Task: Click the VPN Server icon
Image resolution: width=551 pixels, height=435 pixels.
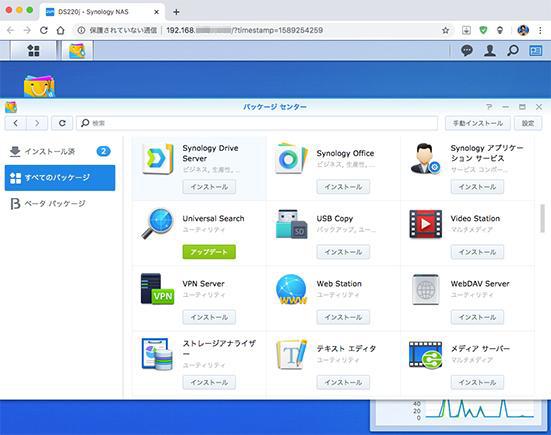Action: (157, 289)
